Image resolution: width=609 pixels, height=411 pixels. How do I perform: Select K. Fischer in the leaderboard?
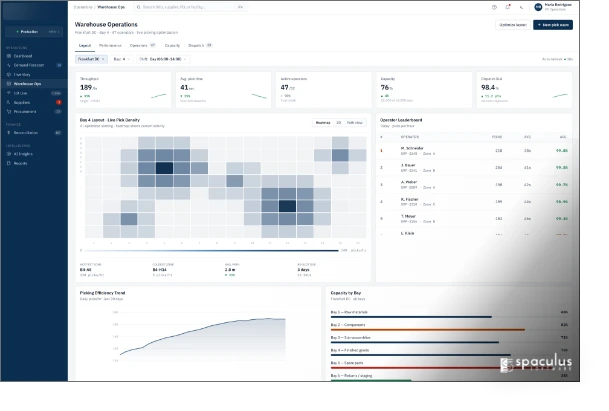coord(473,202)
